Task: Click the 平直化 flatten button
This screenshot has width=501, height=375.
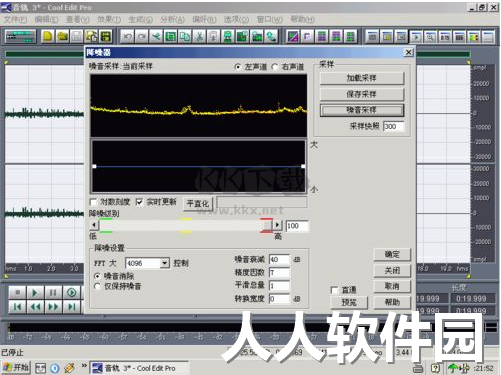Action: pos(198,204)
